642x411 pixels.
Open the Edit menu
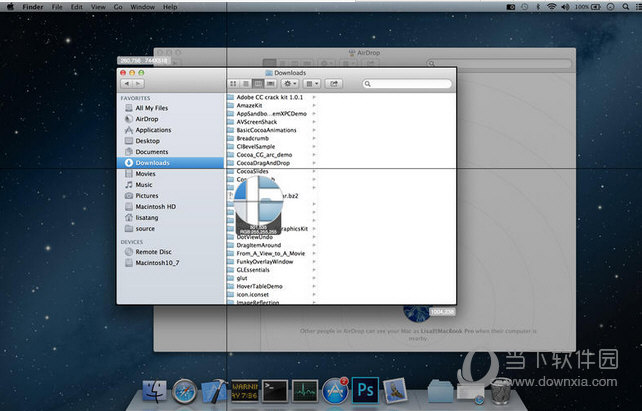77,7
